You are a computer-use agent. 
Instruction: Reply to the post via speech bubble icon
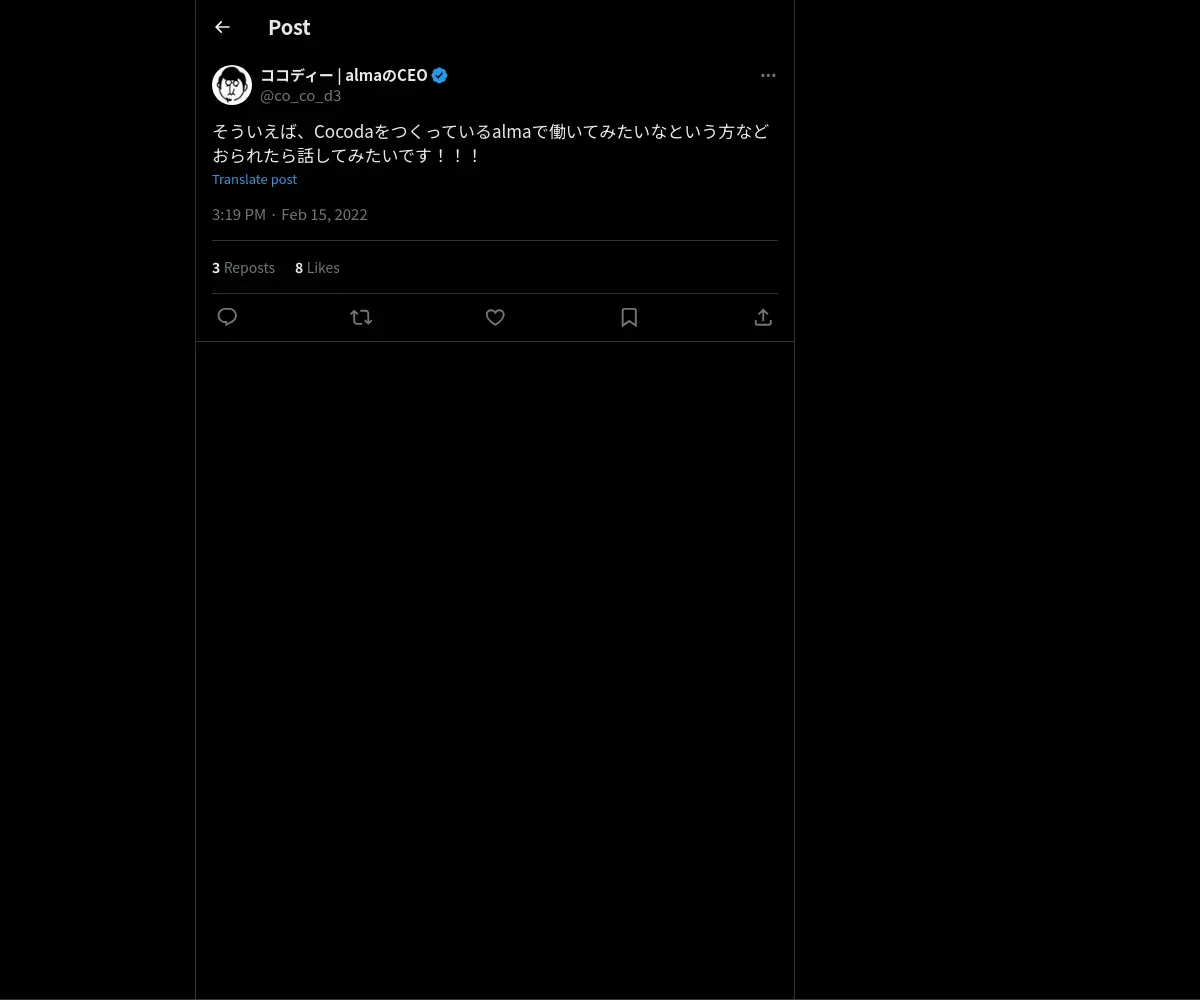click(227, 317)
